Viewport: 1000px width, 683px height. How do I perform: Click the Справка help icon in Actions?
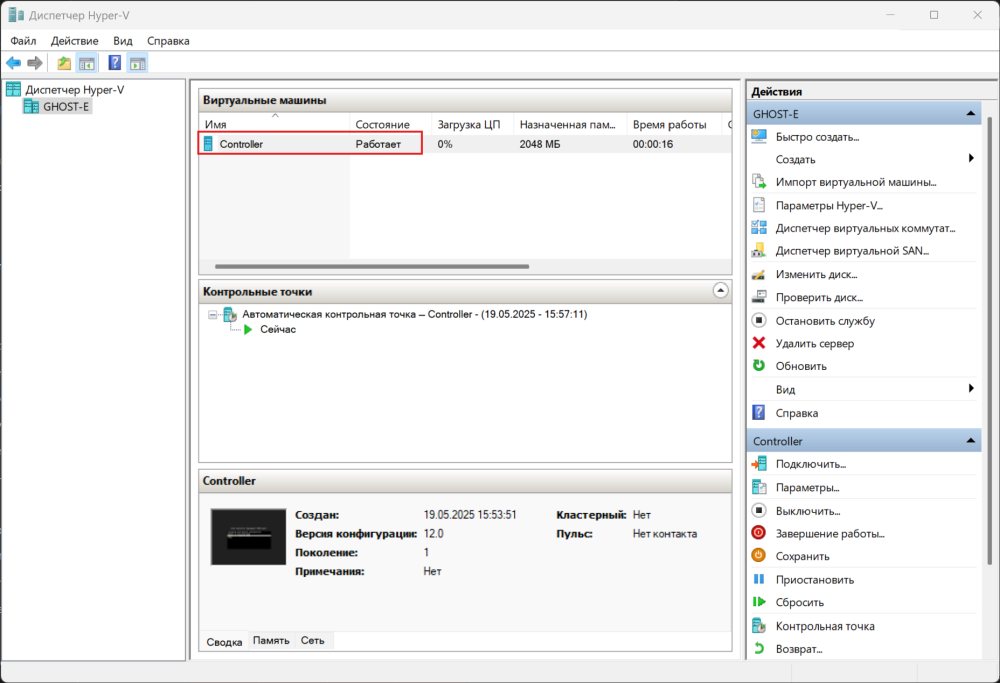(759, 413)
